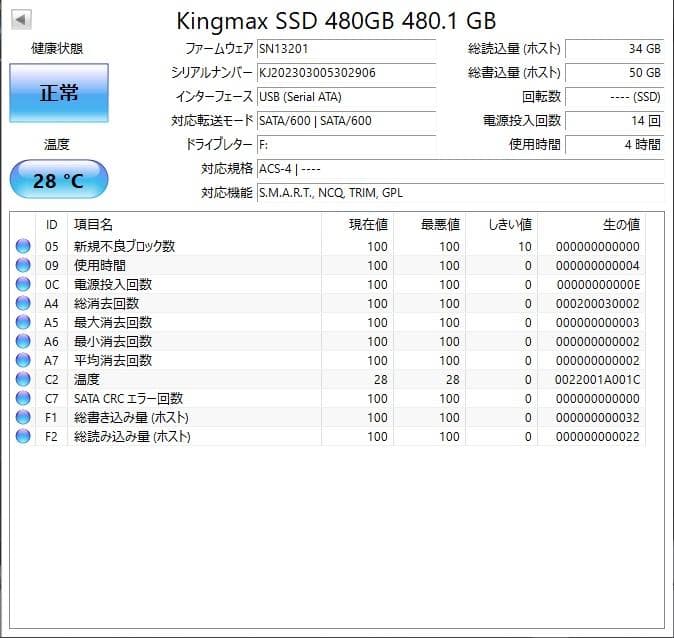Image resolution: width=674 pixels, height=638 pixels.
Task: Select the 電源投入回数 attribute row in table
Action: 329,284
